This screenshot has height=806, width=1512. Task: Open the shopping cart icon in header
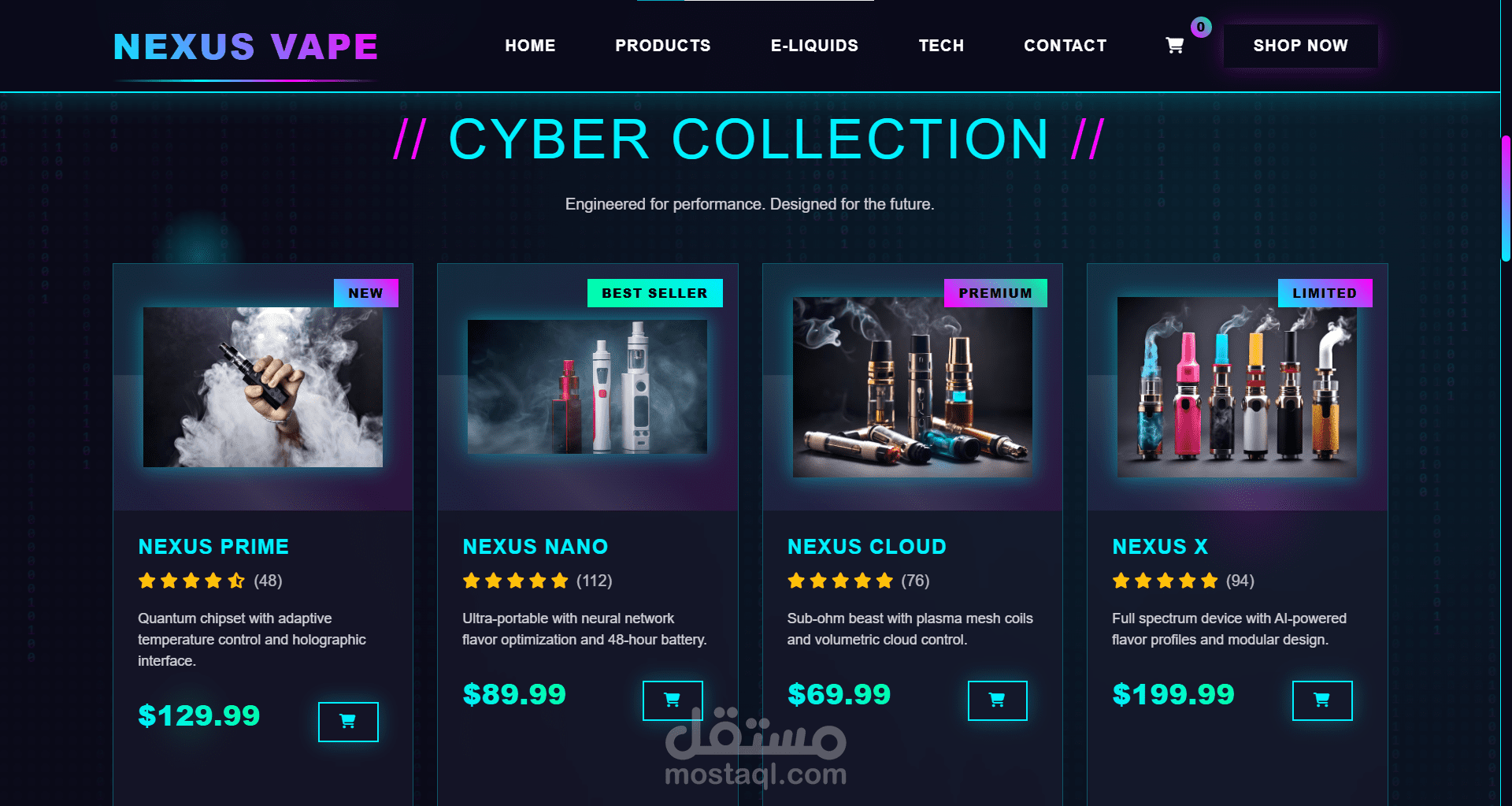click(1174, 46)
